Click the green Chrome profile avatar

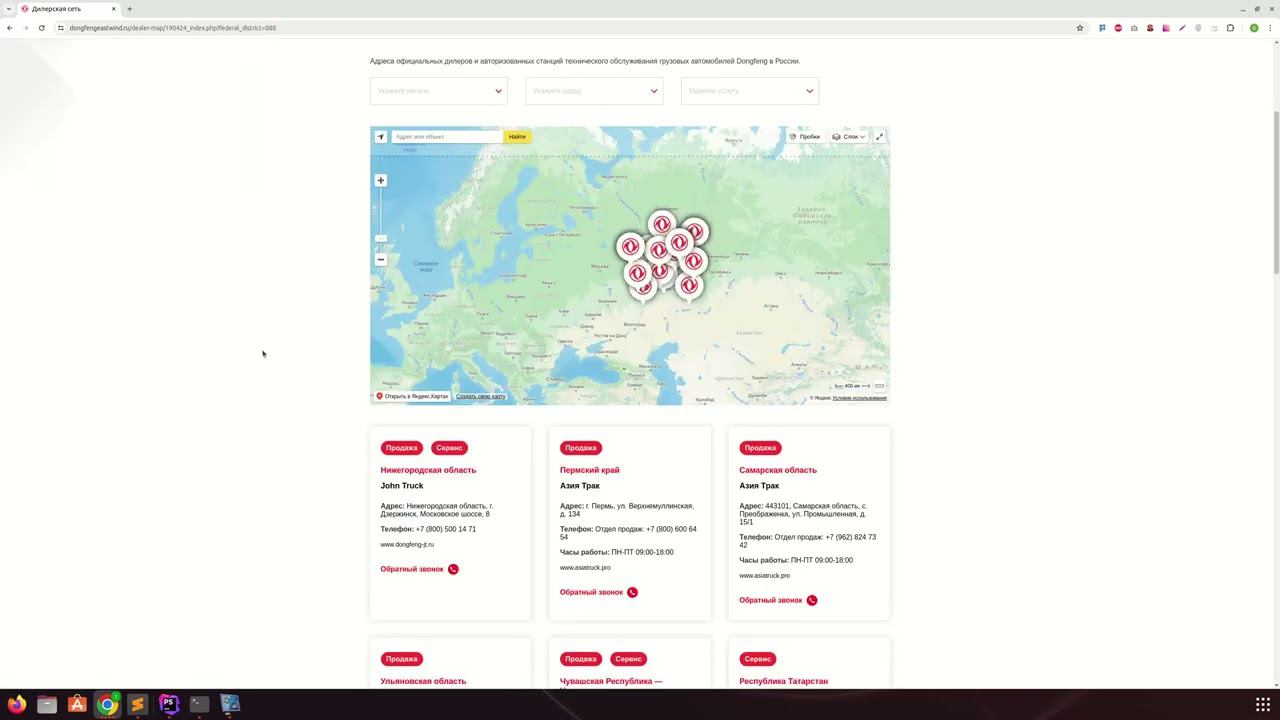[1254, 28]
